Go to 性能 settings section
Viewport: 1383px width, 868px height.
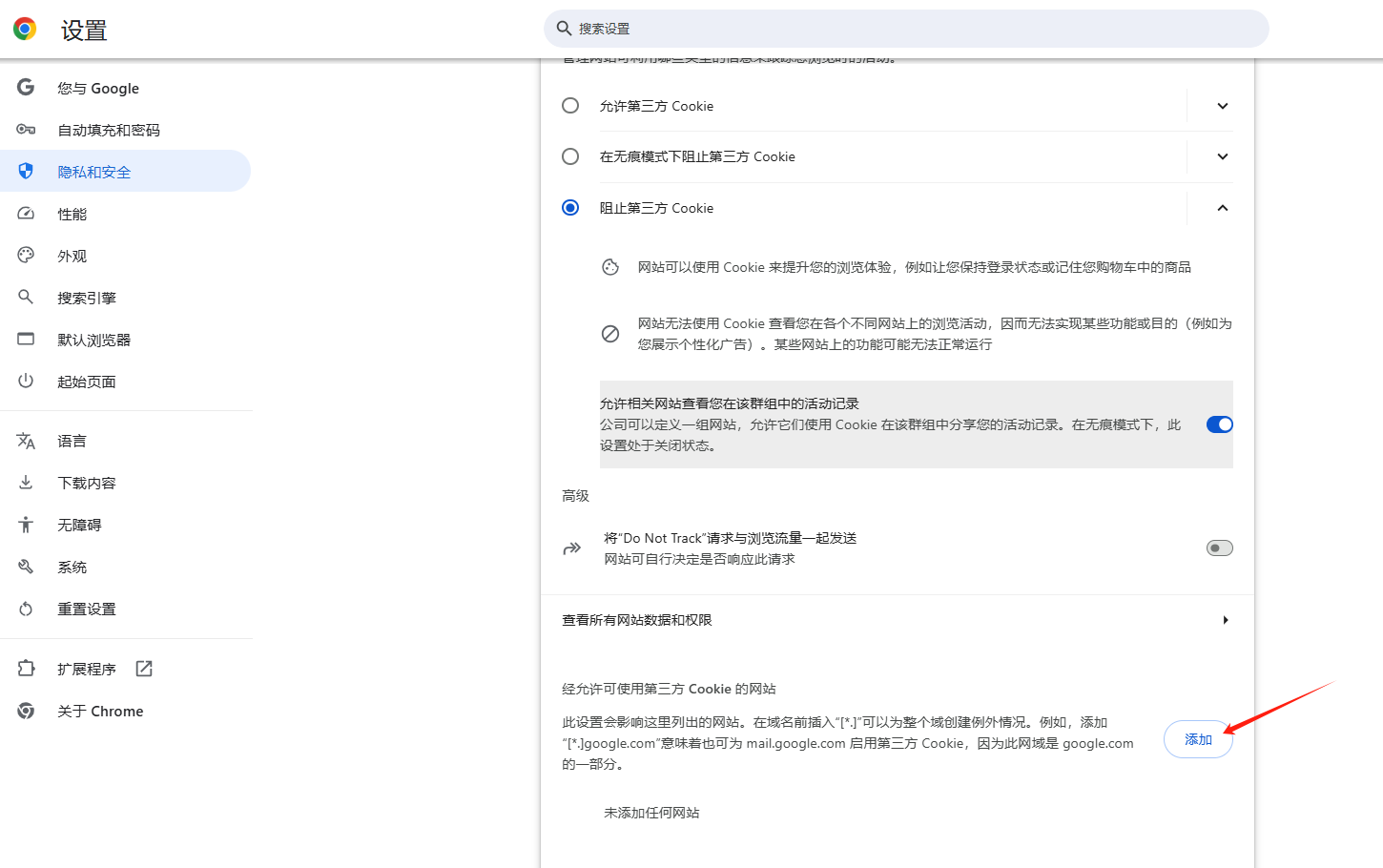125,214
